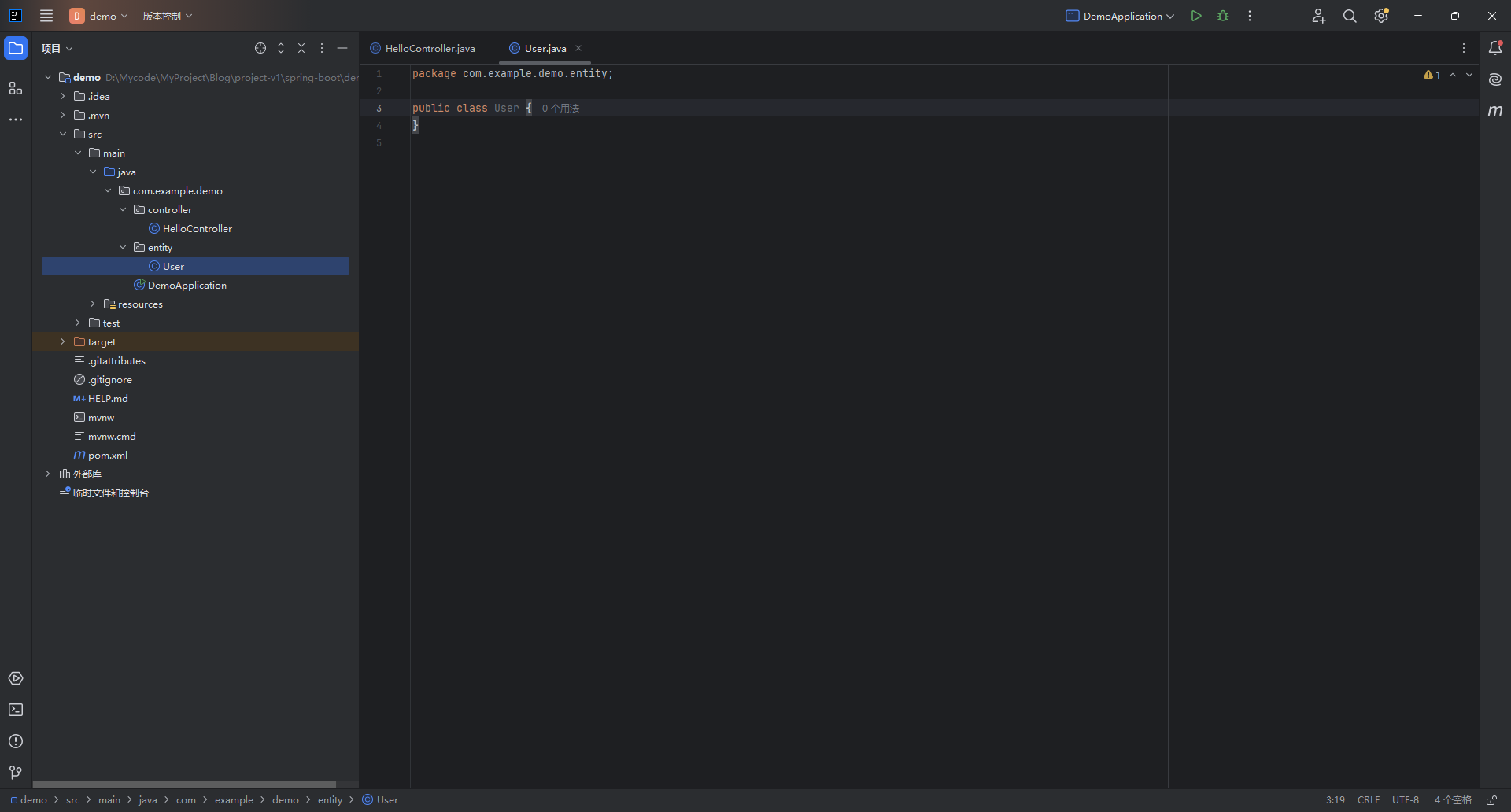Switch to the HelloController.java tab

click(430, 48)
